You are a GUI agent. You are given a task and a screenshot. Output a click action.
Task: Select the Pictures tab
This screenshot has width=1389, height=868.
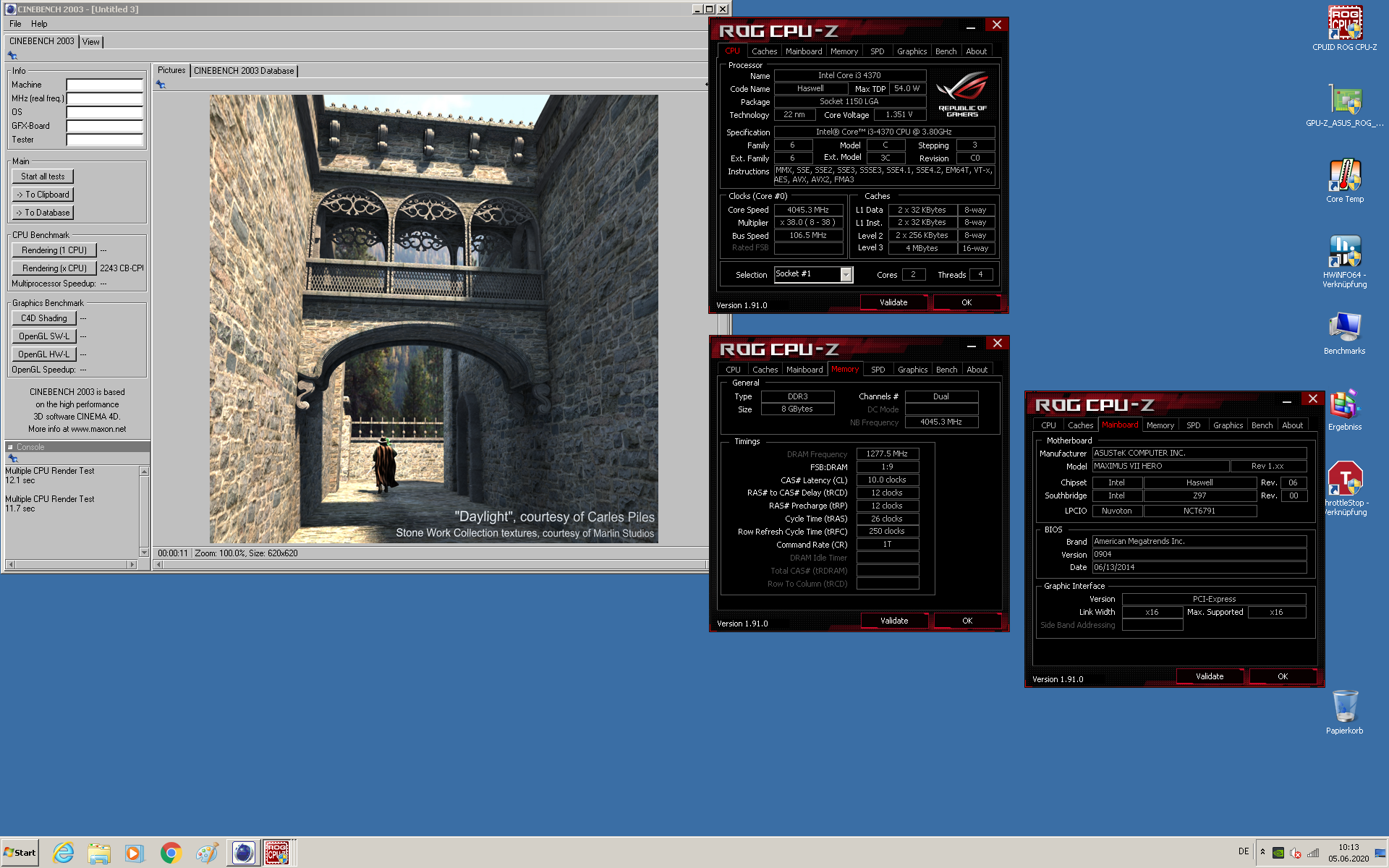tap(171, 70)
